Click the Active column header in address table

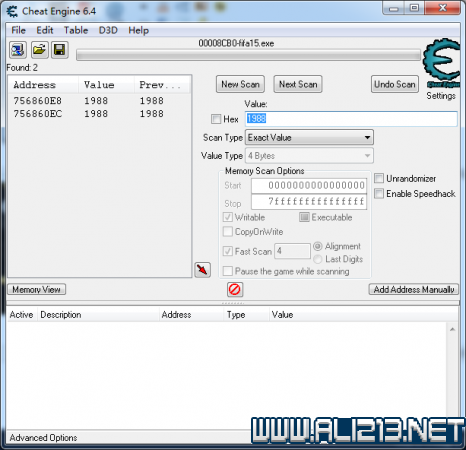[21, 315]
